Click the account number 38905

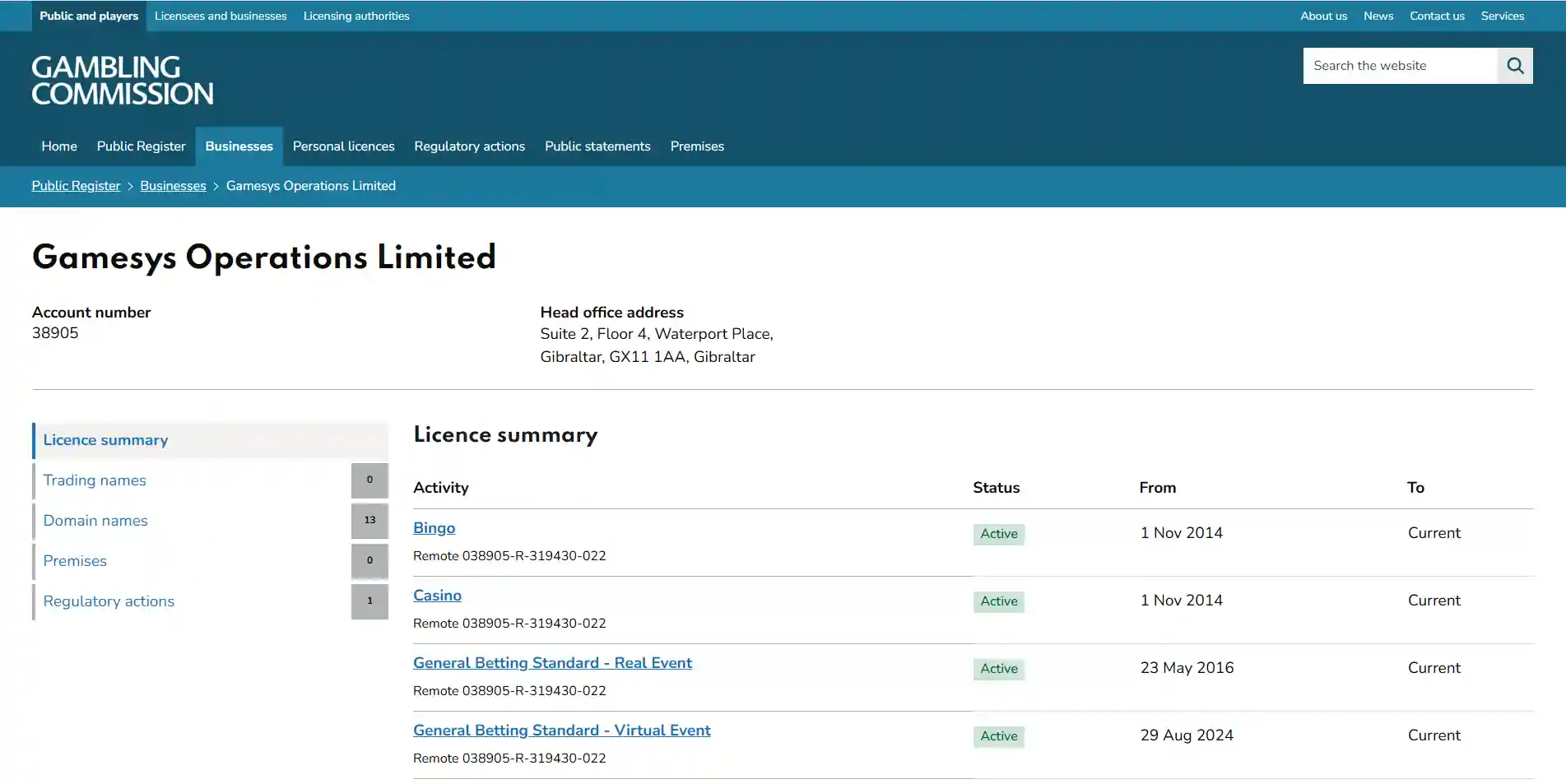tap(55, 333)
